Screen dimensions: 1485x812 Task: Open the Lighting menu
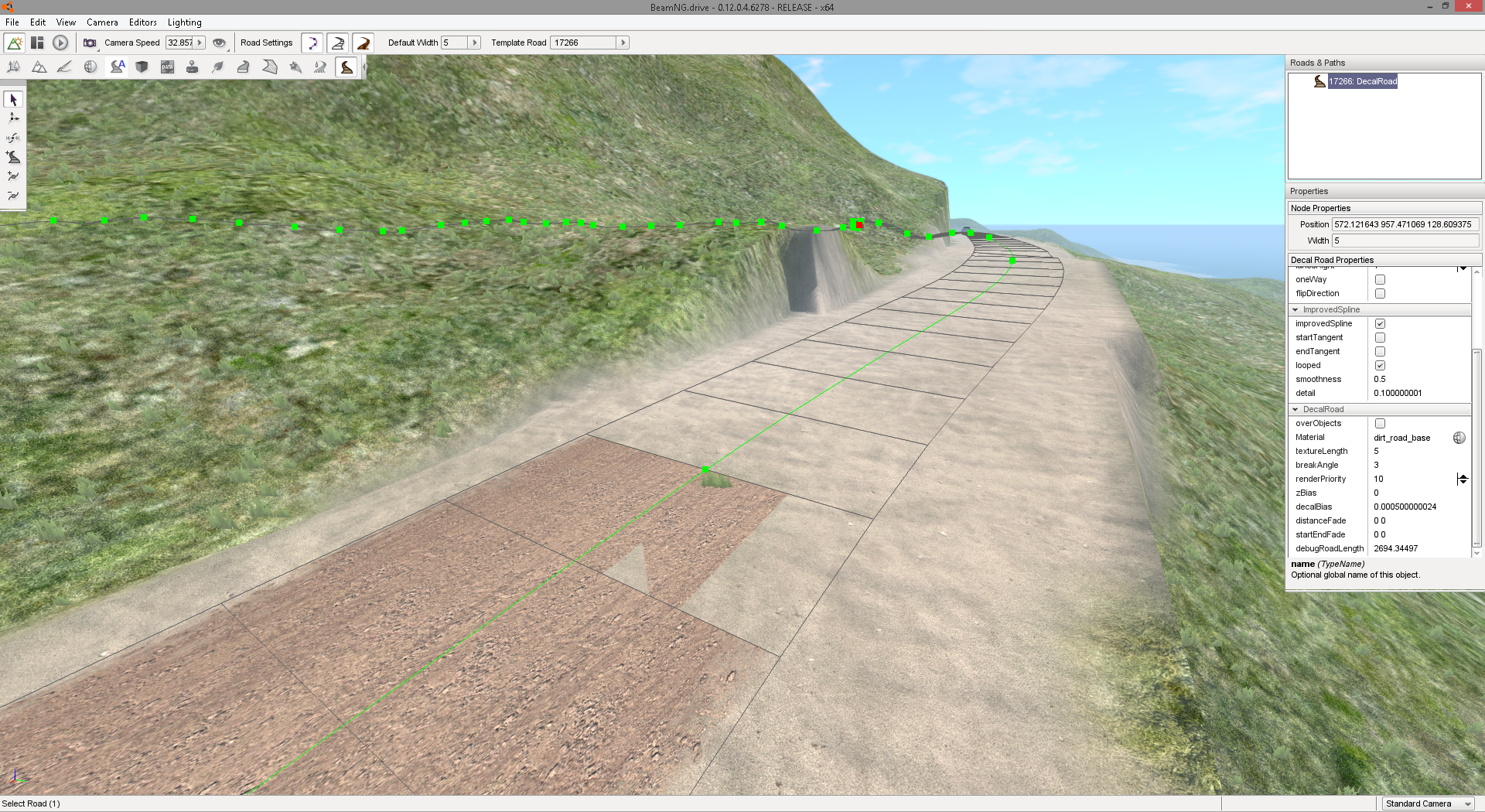pyautogui.click(x=185, y=22)
